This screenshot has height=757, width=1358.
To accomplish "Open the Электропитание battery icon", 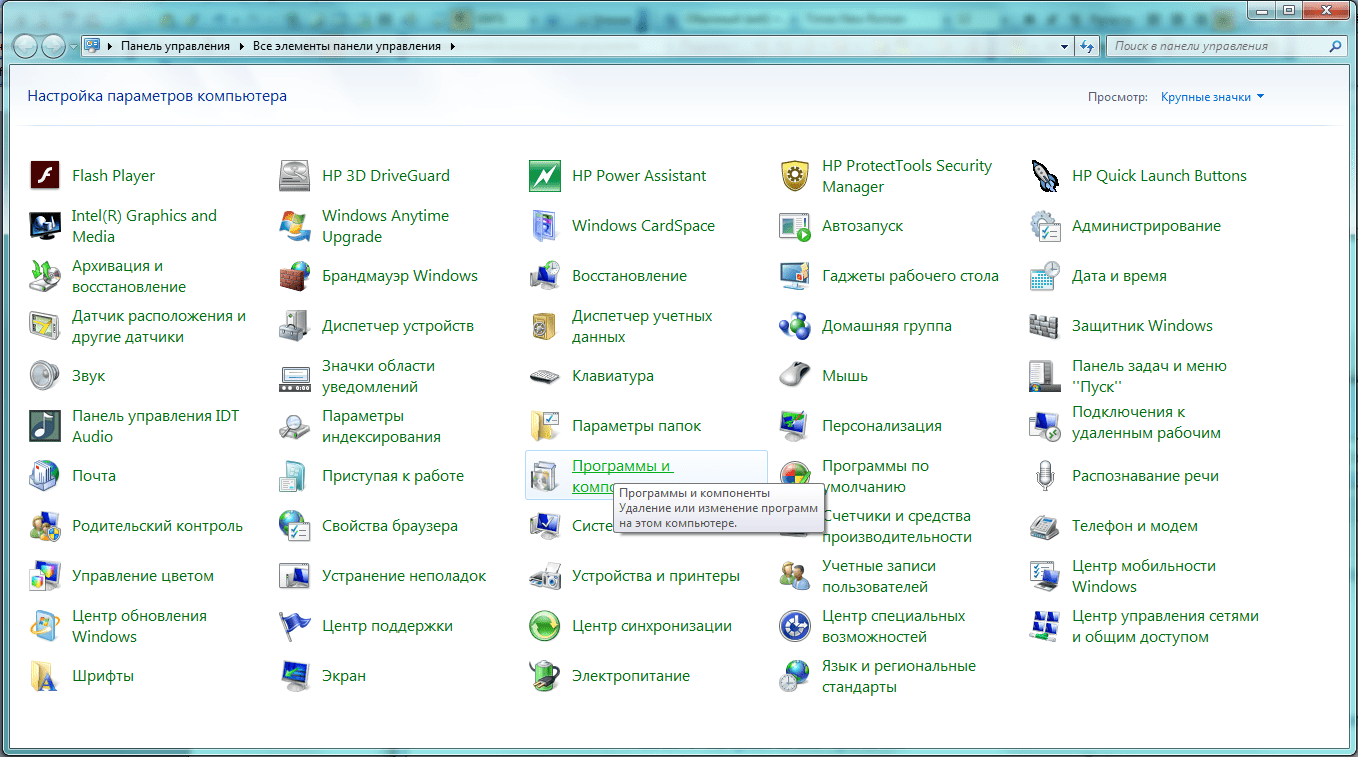I will 545,676.
